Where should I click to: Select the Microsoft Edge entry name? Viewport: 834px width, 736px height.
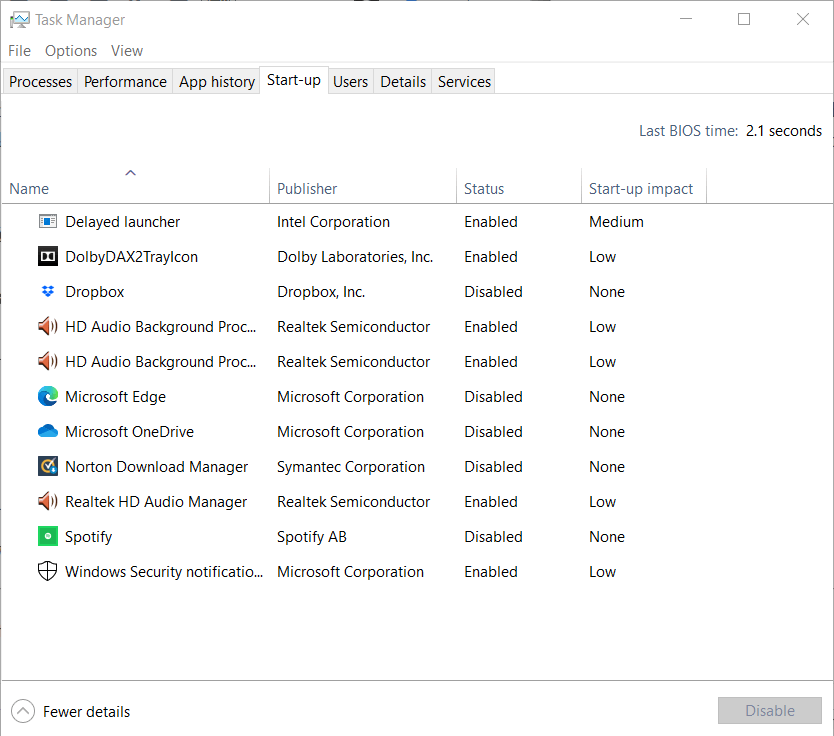(115, 397)
